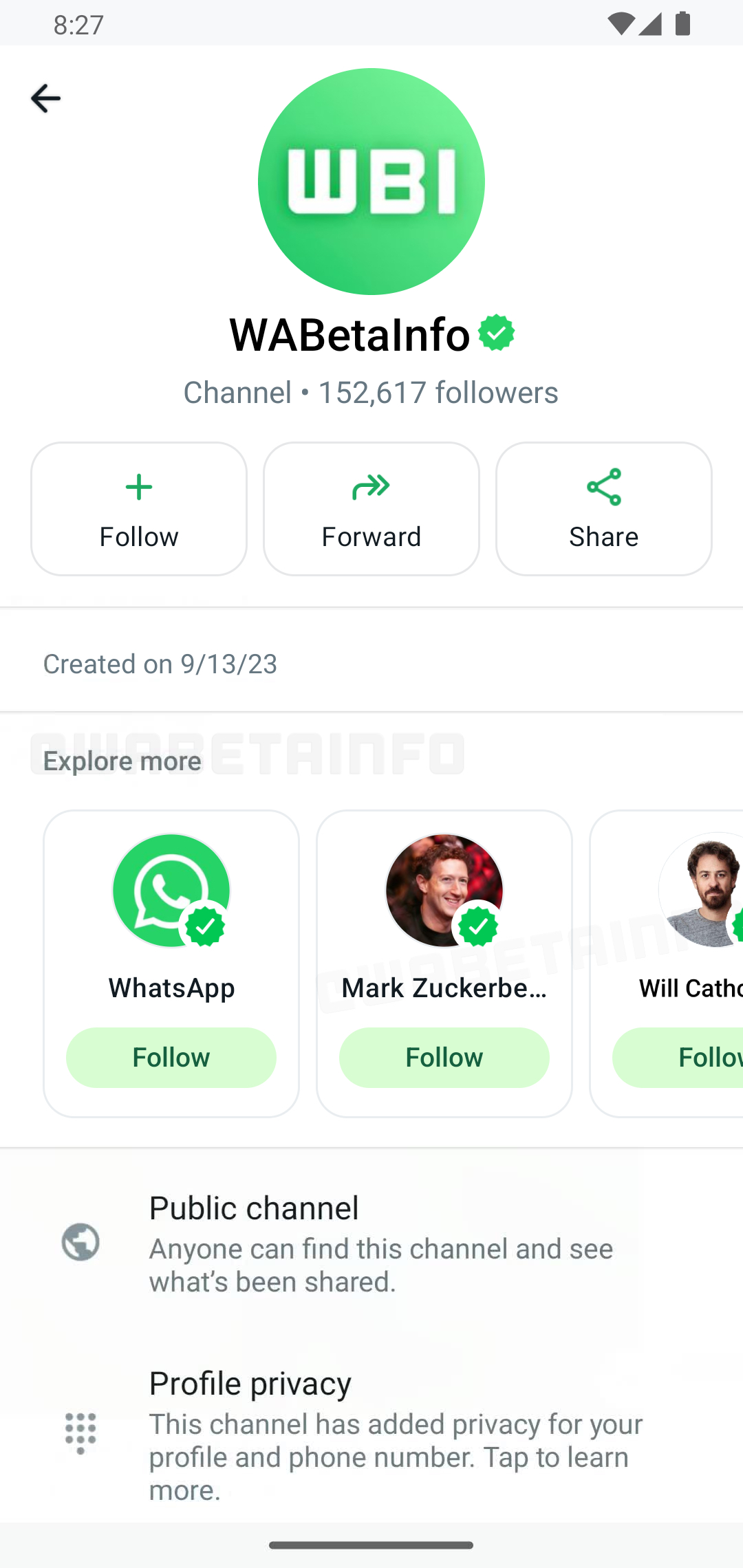Tap the verified badge next to WABetaInfo

click(x=496, y=333)
